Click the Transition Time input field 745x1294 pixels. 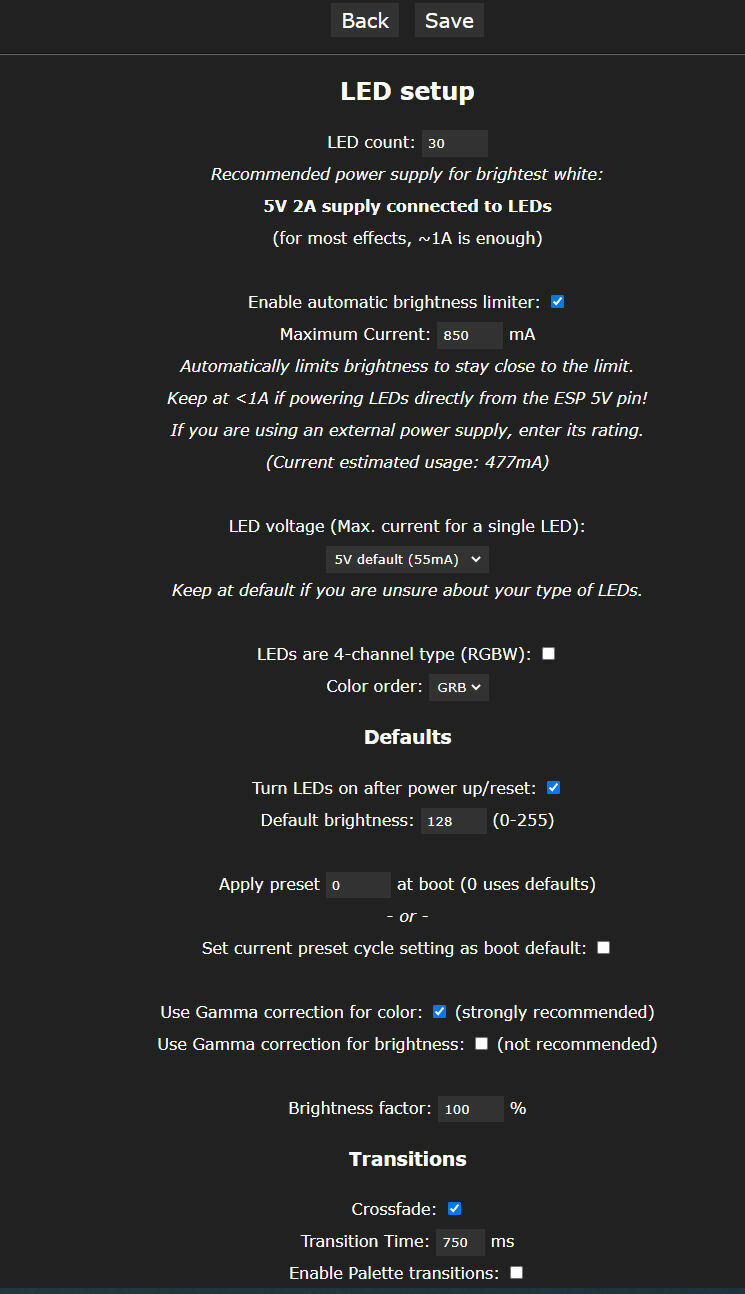tap(460, 1242)
